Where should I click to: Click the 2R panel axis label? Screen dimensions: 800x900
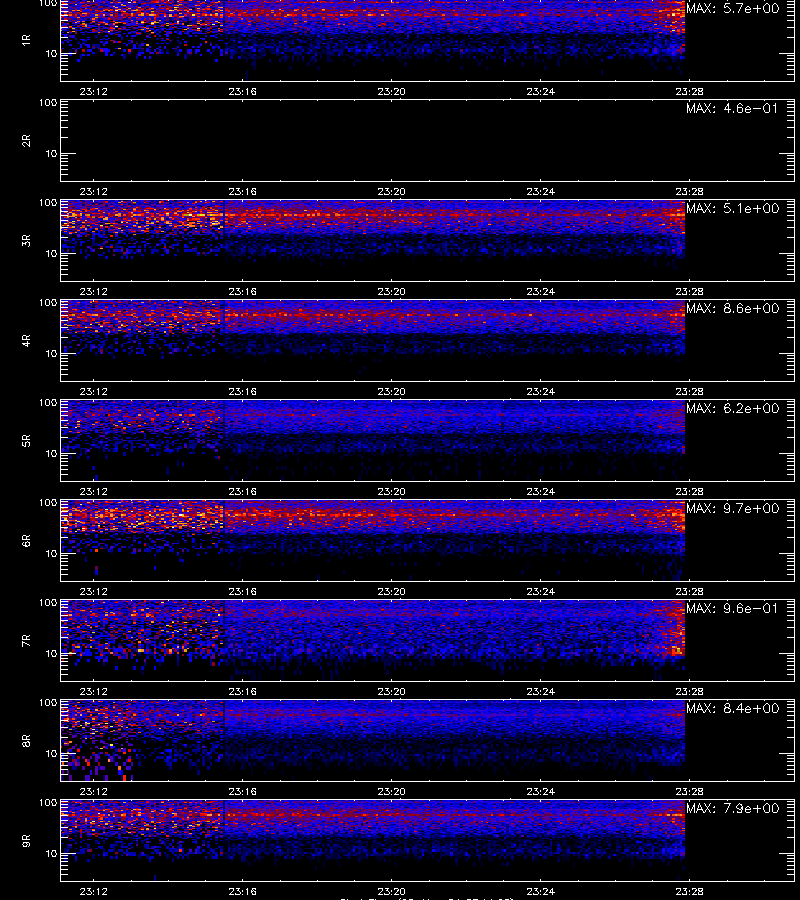coord(26,141)
